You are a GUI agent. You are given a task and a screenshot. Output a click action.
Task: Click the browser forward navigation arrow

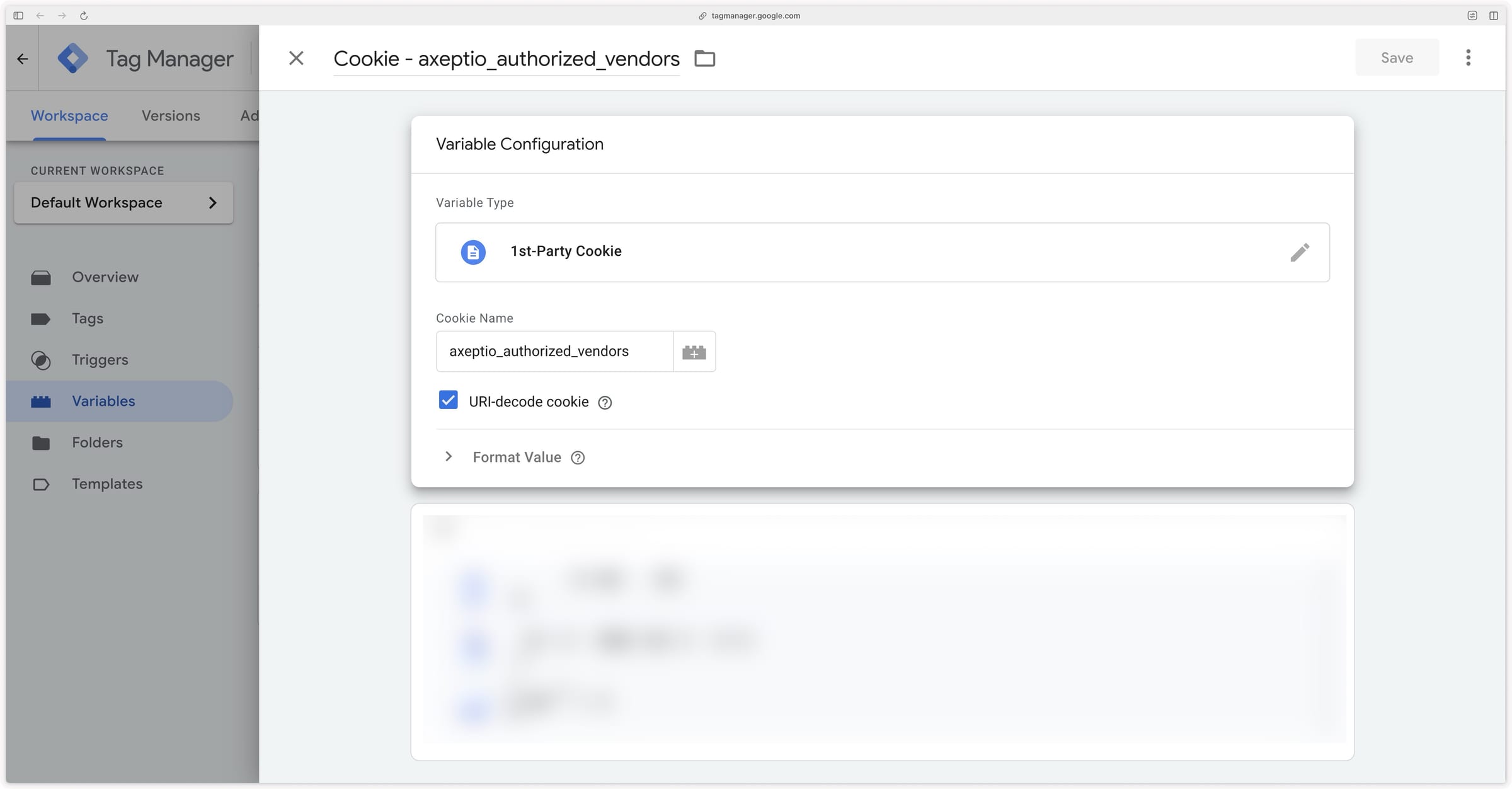62,16
